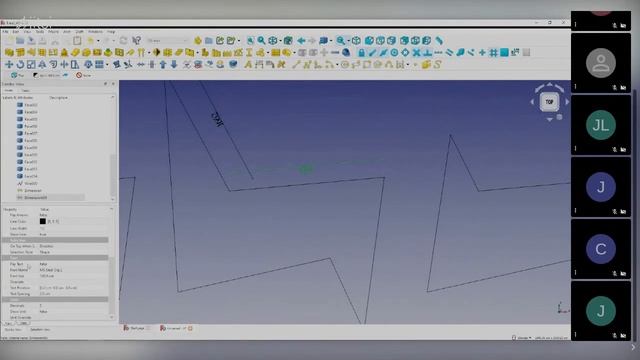The image size is (640, 360).
Task: Open the Windows menu
Action: 96,31
